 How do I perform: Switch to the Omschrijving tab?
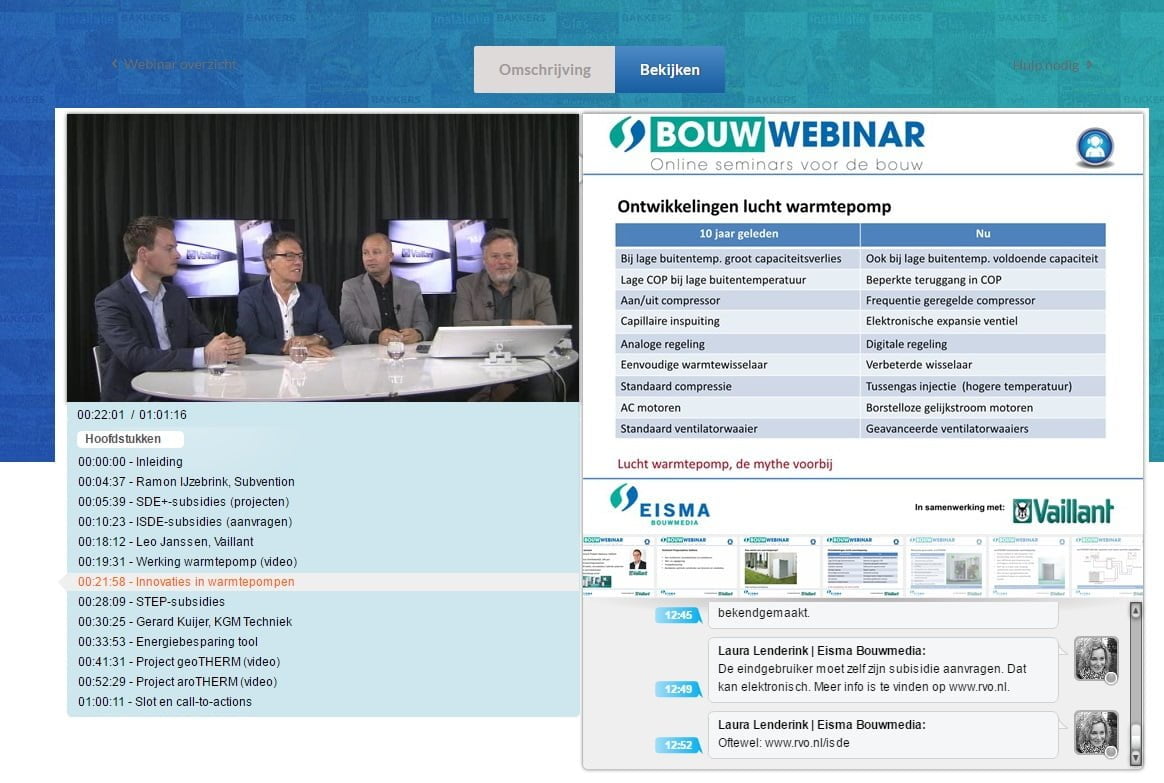pyautogui.click(x=544, y=70)
